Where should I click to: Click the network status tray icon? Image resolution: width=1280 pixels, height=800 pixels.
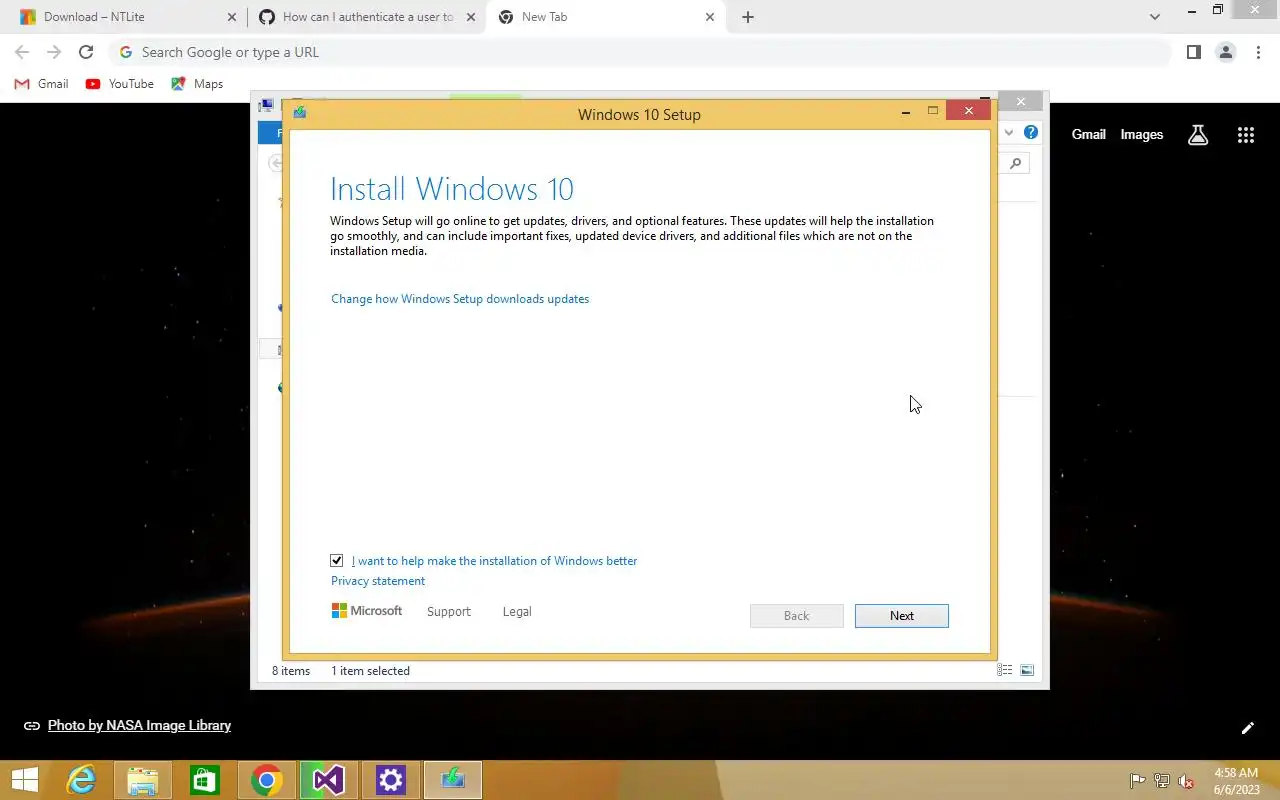pos(1161,781)
